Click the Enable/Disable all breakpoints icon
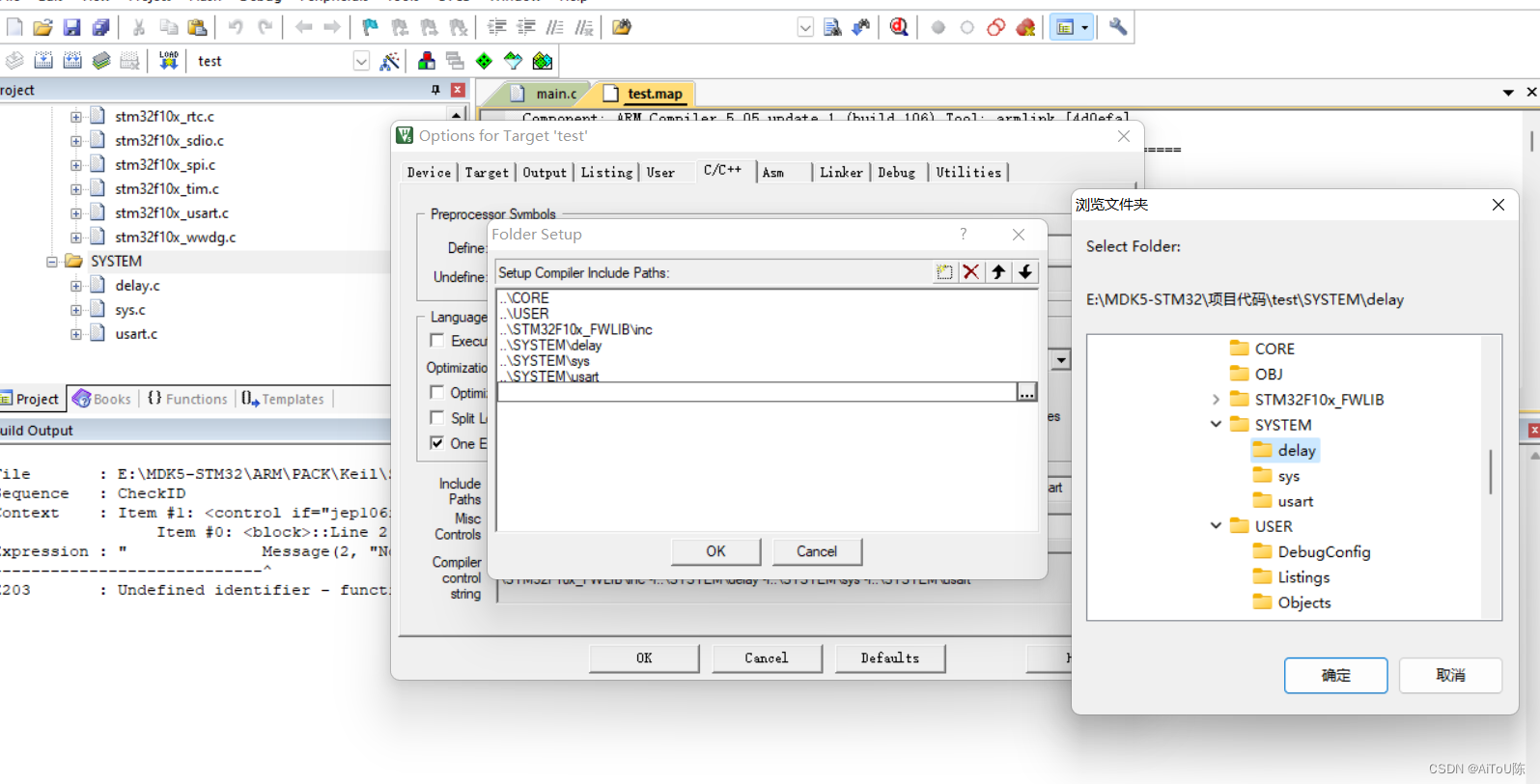 pos(996,28)
